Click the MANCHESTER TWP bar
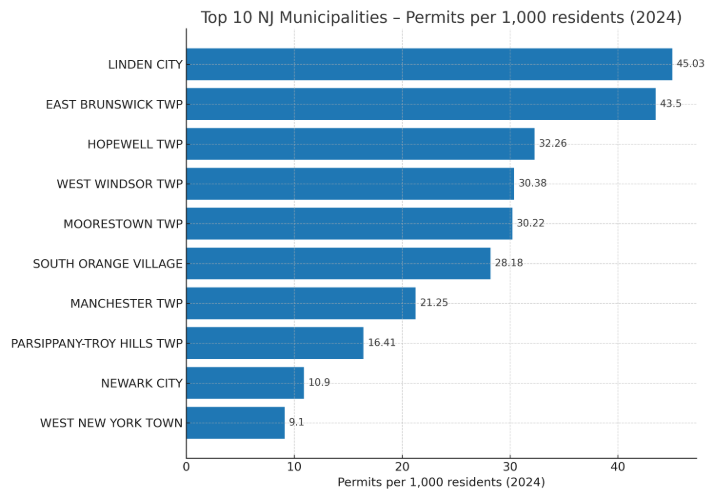Screen dimensions: 714x500 (301, 303)
